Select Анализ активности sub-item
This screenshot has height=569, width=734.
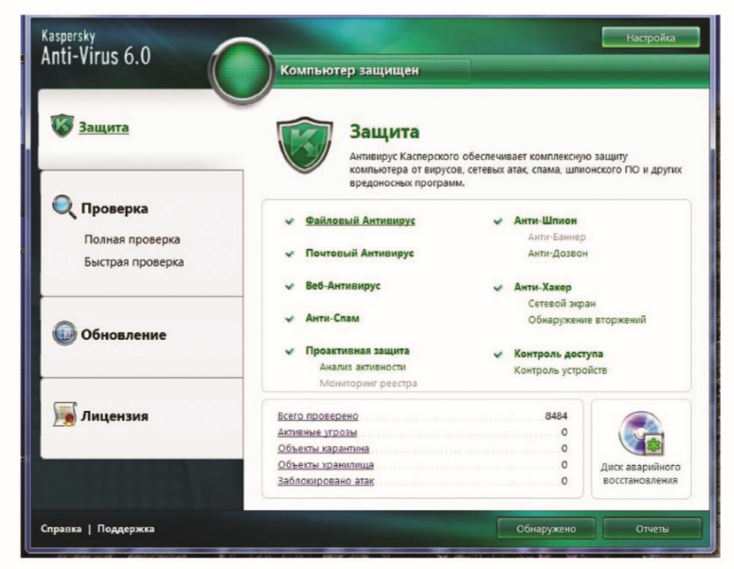coord(362,367)
